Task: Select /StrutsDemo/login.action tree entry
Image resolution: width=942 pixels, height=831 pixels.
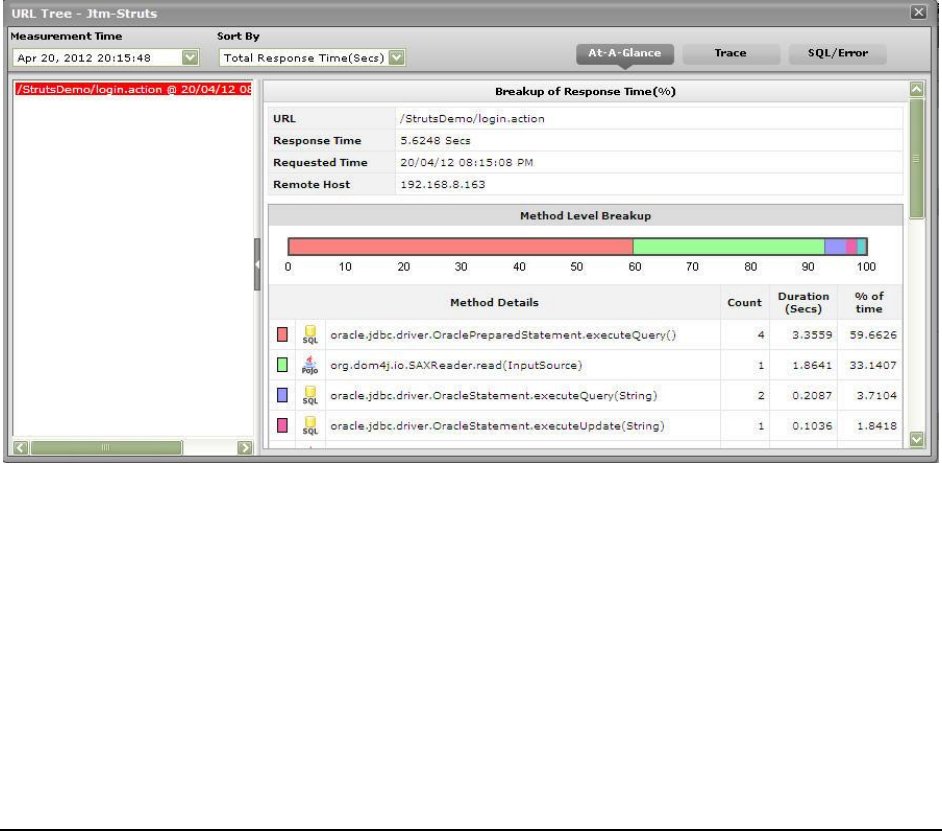Action: pyautogui.click(x=133, y=89)
